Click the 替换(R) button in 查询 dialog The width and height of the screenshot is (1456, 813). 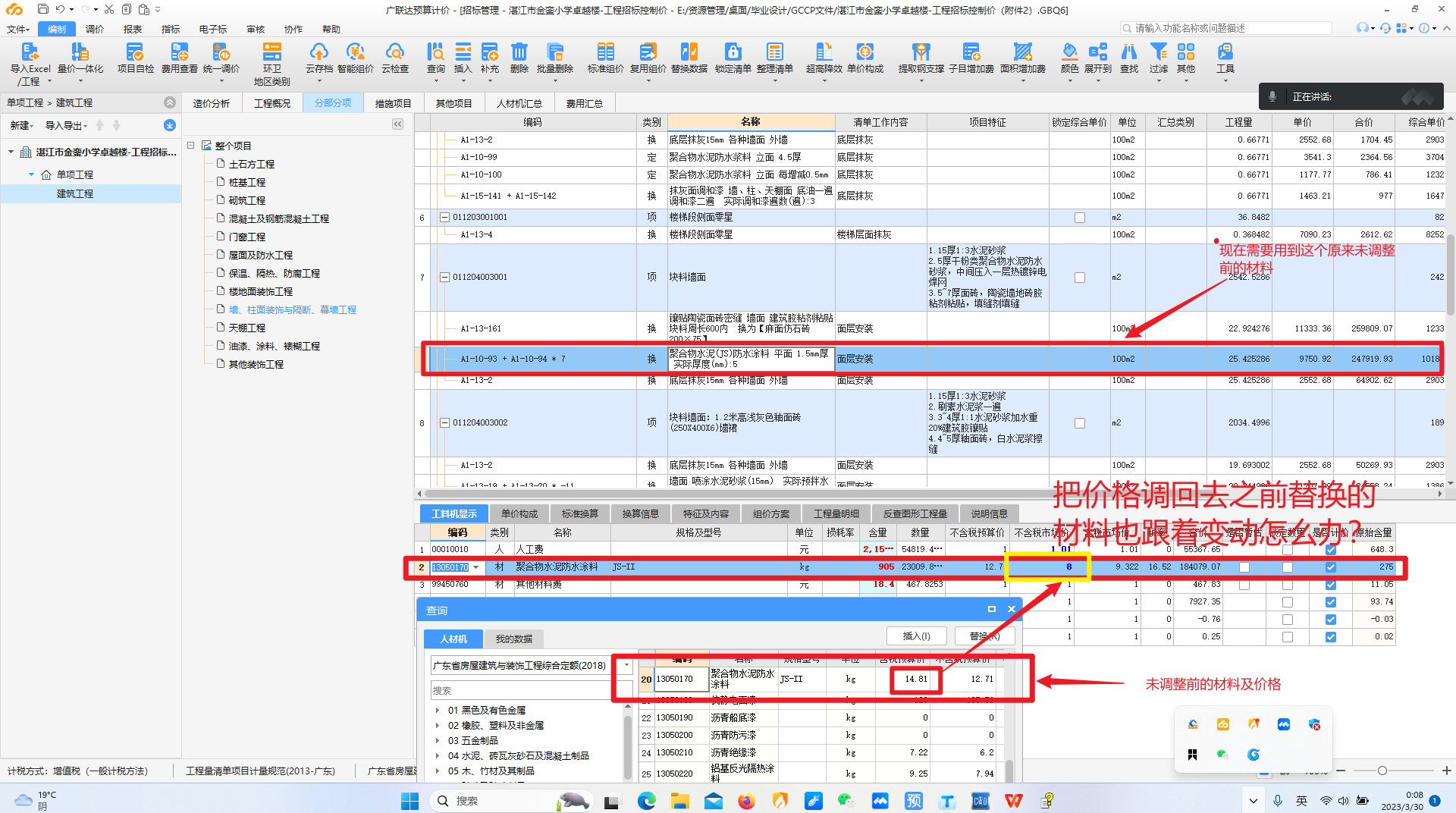(x=984, y=636)
